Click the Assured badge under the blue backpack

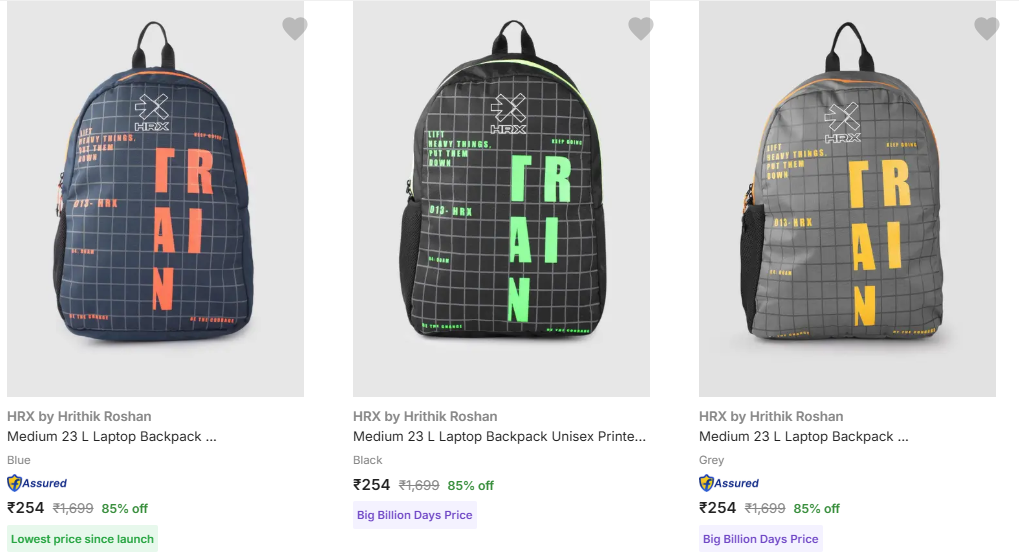point(37,483)
